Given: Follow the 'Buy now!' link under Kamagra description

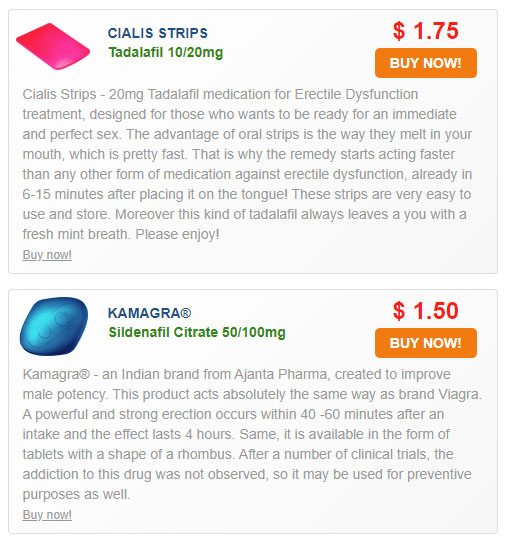Looking at the screenshot, I should click(47, 515).
